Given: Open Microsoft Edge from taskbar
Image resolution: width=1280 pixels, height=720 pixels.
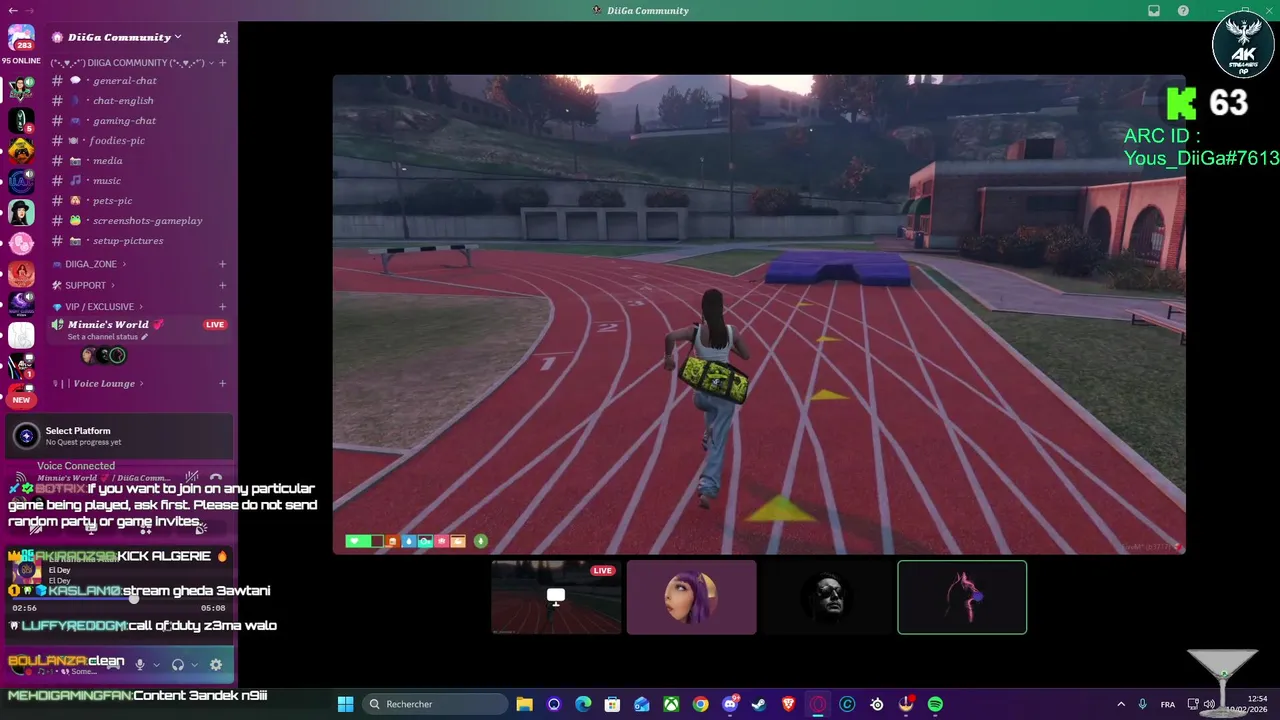Looking at the screenshot, I should 583,704.
